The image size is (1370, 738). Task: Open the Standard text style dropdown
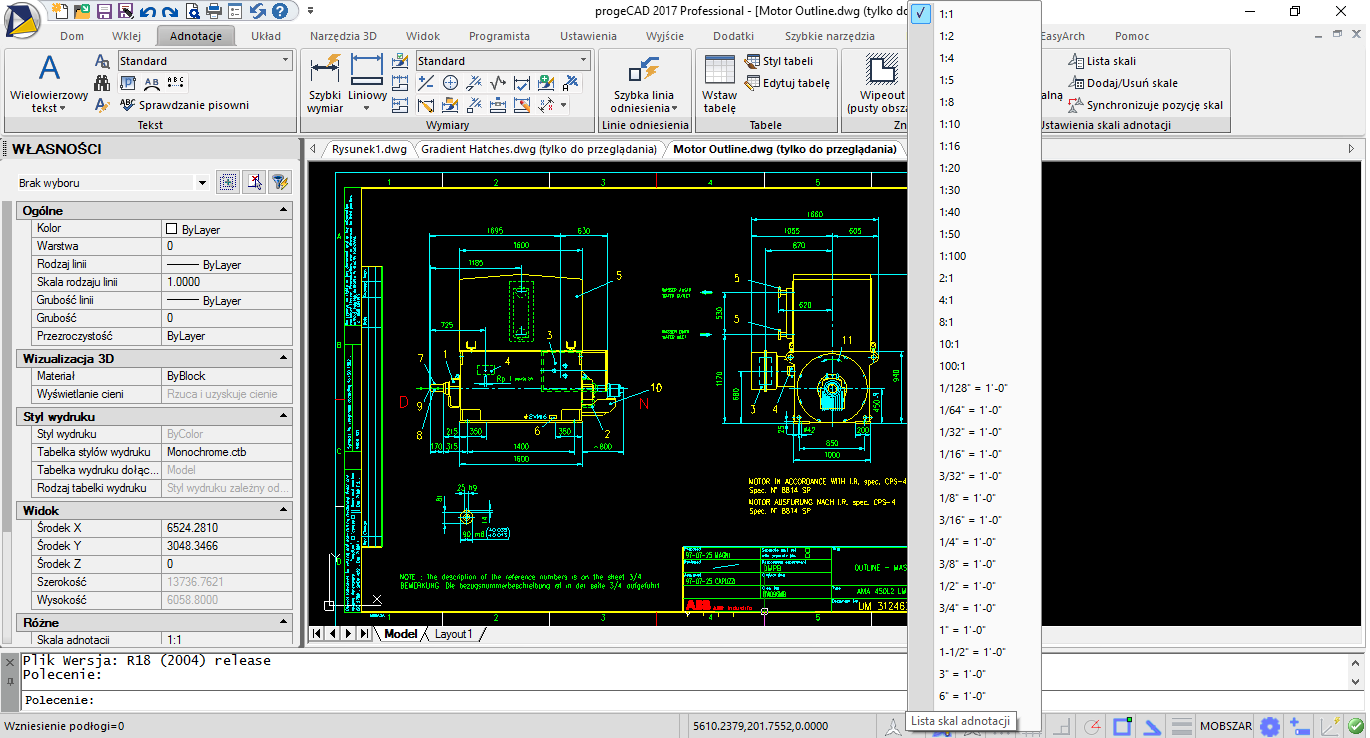[x=285, y=61]
